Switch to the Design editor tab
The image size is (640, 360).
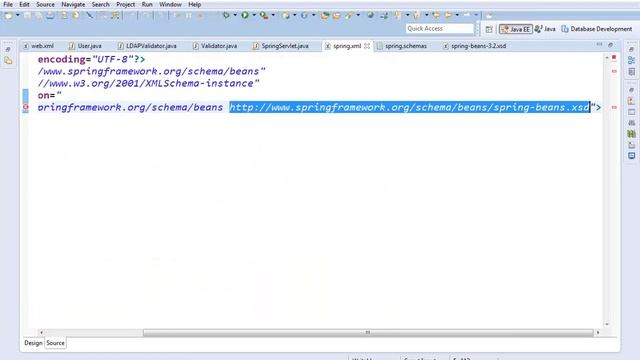point(33,343)
